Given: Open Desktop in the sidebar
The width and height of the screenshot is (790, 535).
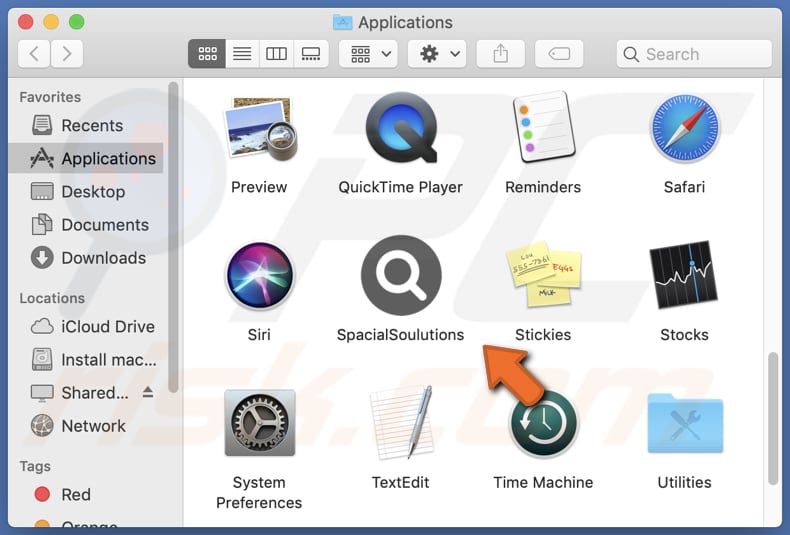Looking at the screenshot, I should pyautogui.click(x=86, y=192).
